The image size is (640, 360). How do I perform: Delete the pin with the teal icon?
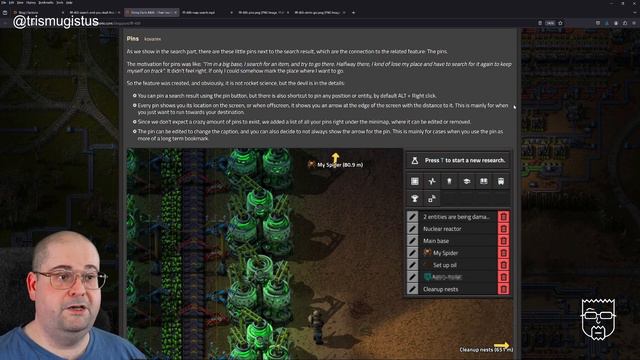[504, 277]
